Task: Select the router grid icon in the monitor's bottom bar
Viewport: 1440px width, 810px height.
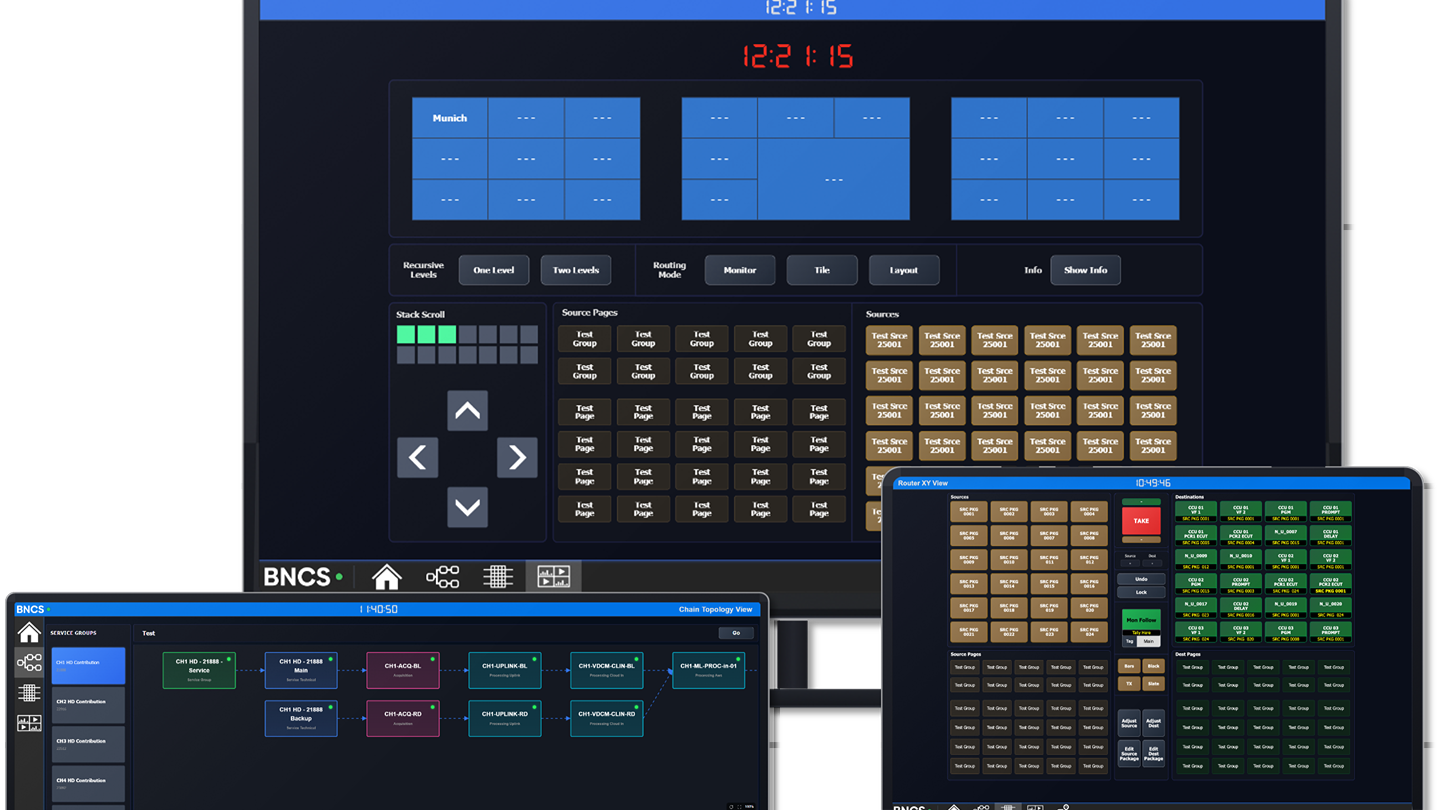Action: coord(498,577)
